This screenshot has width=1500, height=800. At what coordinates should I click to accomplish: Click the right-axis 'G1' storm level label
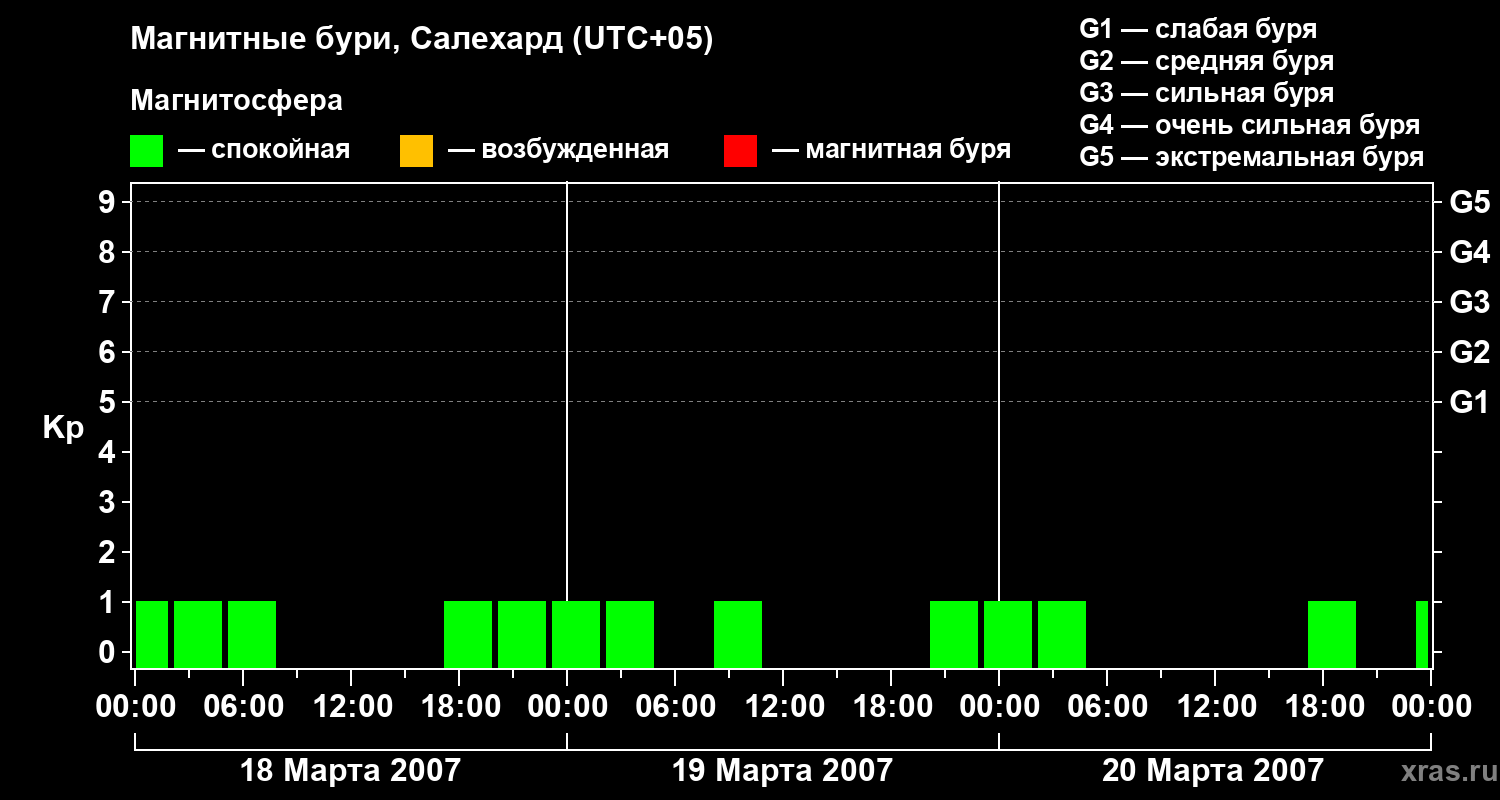click(x=1469, y=402)
